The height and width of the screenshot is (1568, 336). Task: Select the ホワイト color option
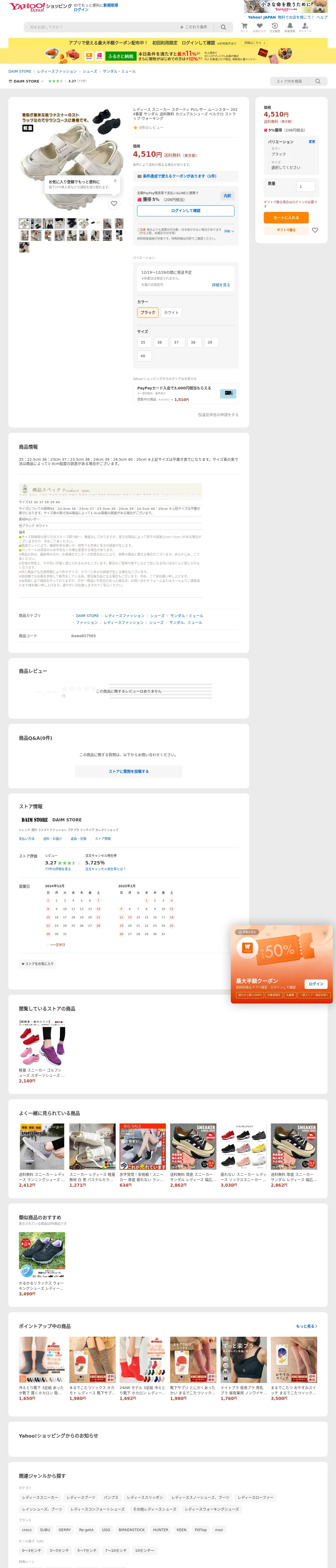click(x=171, y=312)
